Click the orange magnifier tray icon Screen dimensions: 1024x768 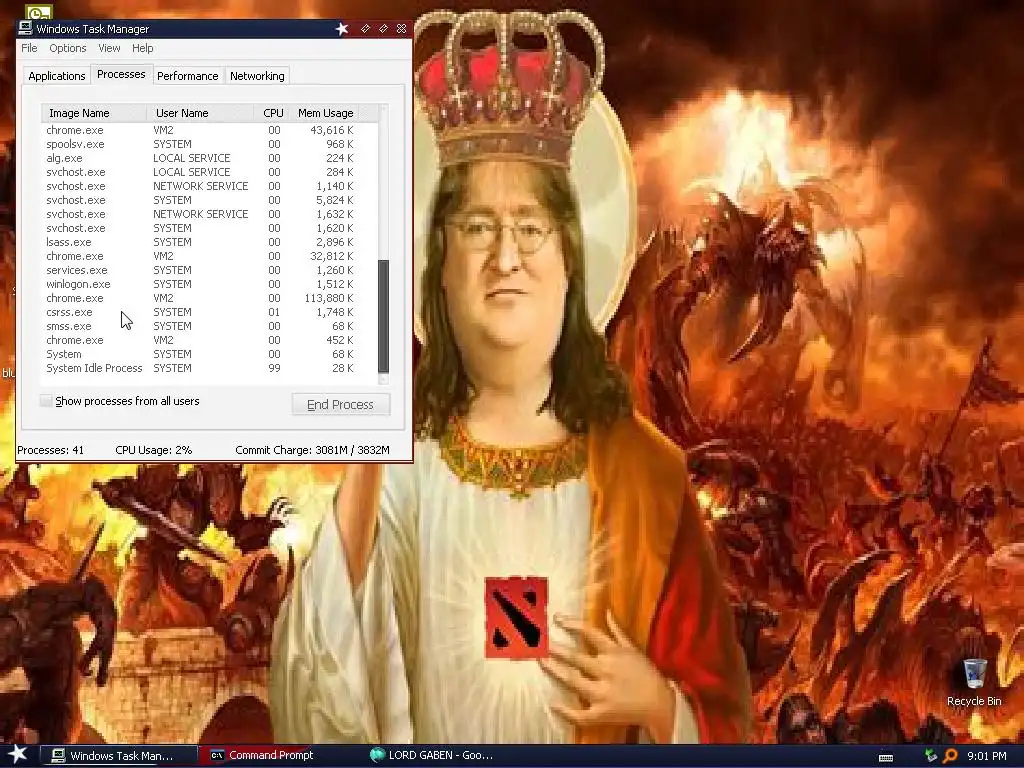pyautogui.click(x=950, y=756)
